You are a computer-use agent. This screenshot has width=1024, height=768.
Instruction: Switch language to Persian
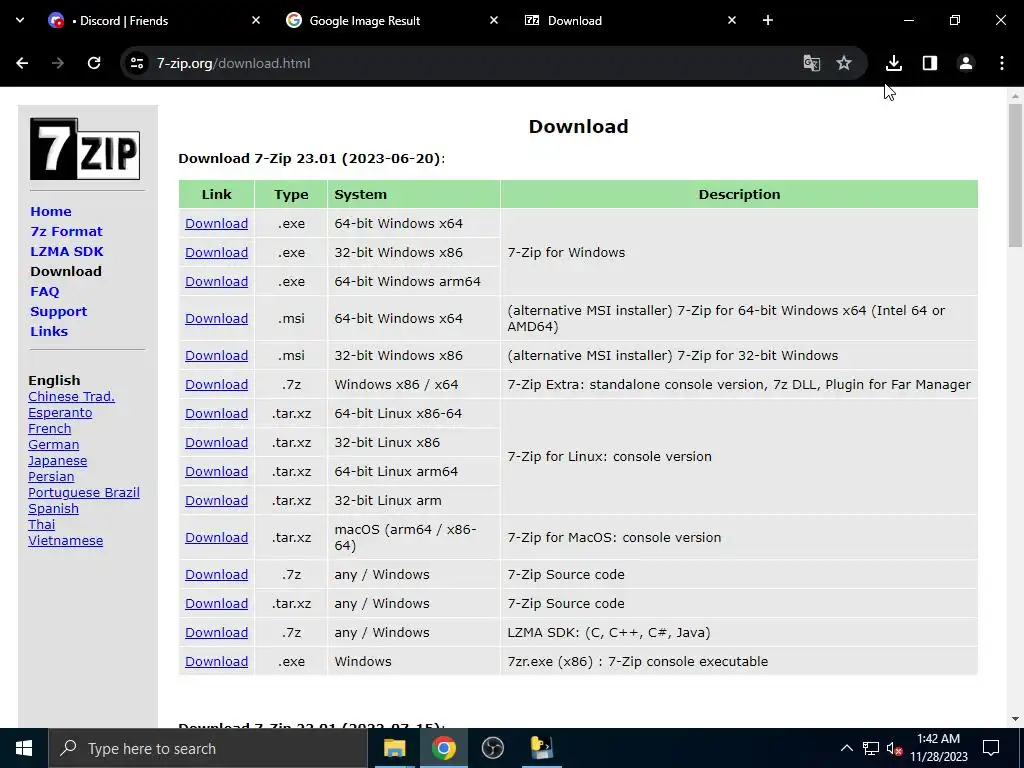click(51, 477)
